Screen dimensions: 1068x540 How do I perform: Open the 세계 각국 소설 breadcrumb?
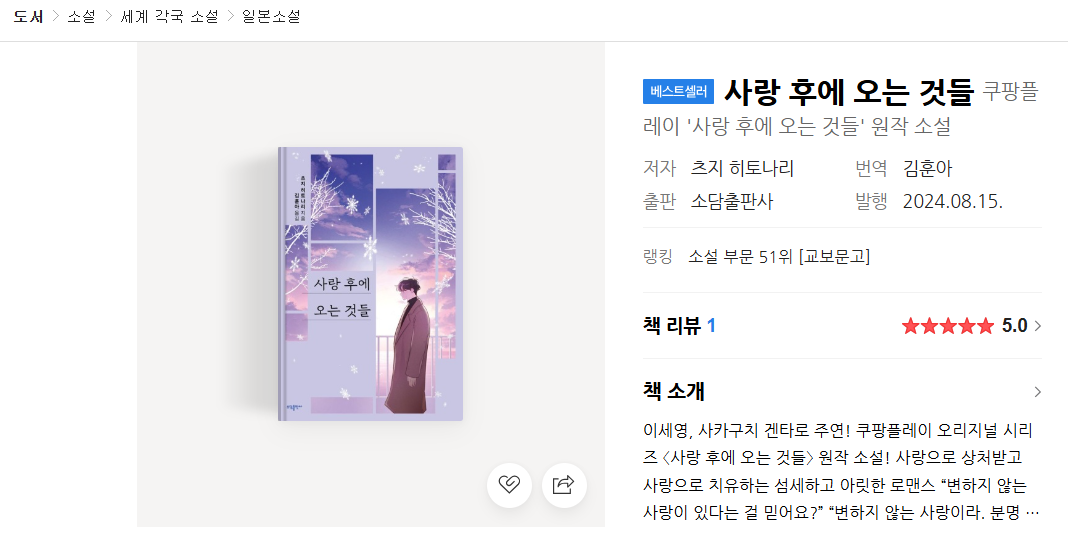click(x=169, y=16)
